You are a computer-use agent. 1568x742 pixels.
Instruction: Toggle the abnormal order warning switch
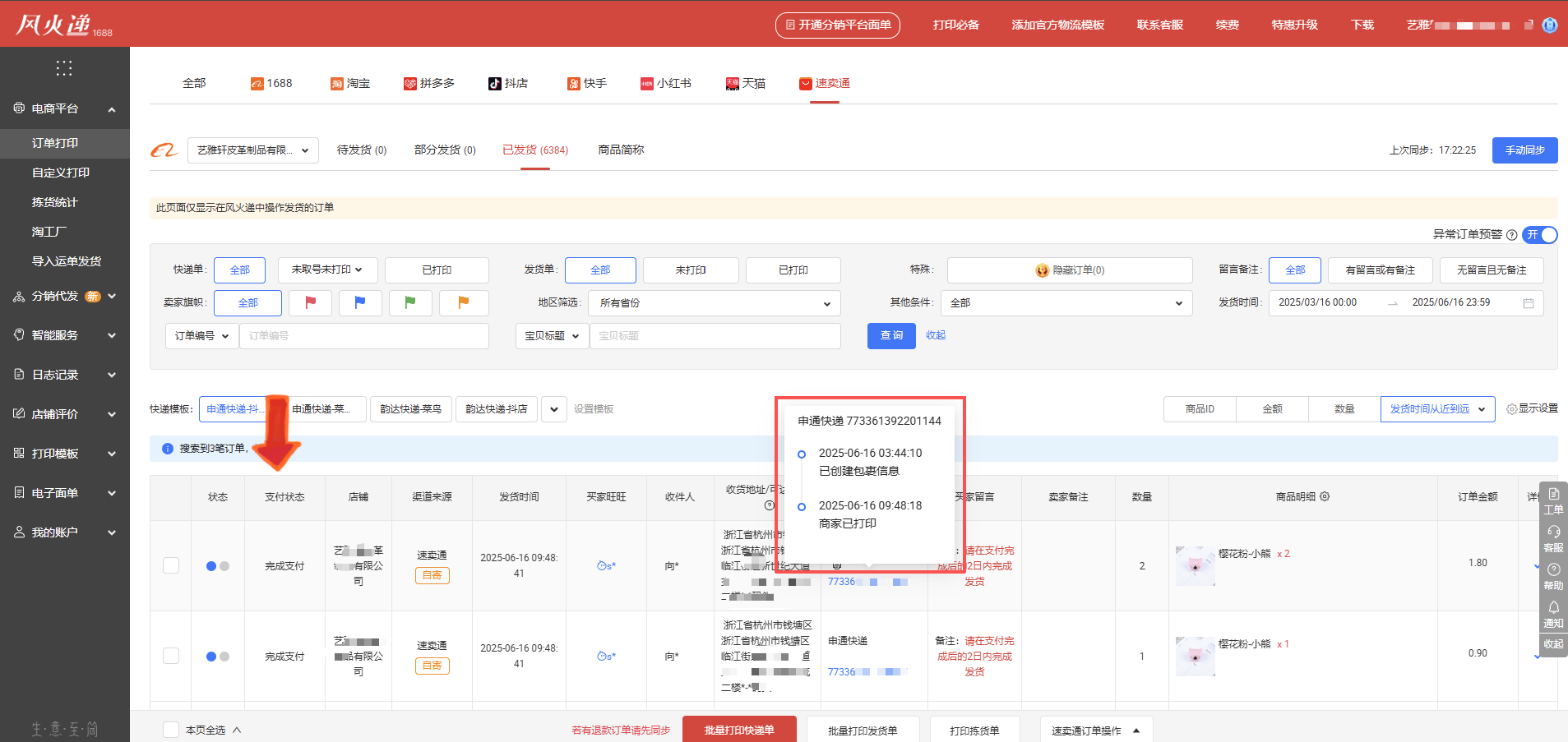click(x=1540, y=235)
